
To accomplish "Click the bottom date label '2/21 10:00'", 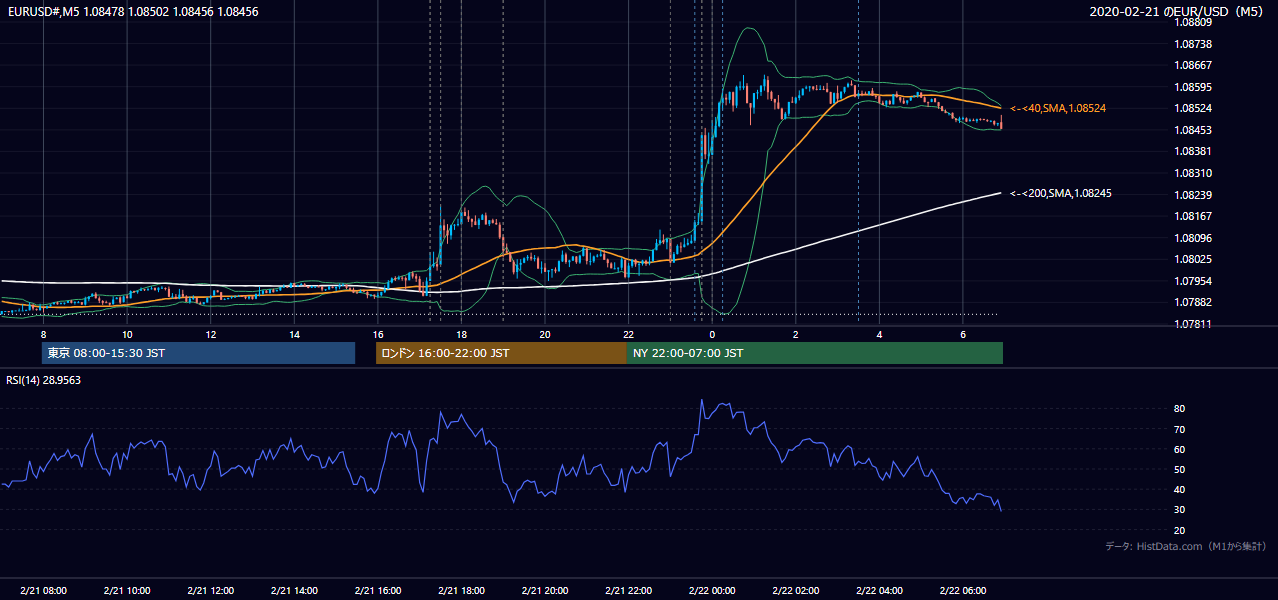I will tap(126, 590).
